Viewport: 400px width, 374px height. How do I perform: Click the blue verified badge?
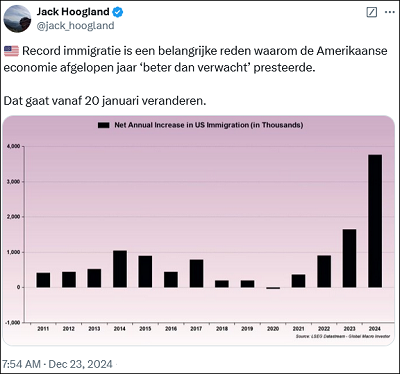click(x=118, y=12)
